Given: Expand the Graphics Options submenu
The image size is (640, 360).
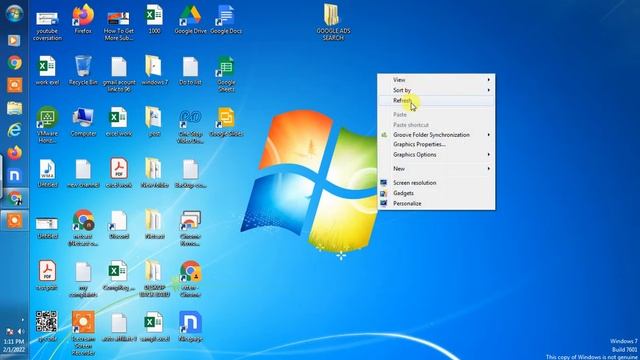Looking at the screenshot, I should pos(436,155).
